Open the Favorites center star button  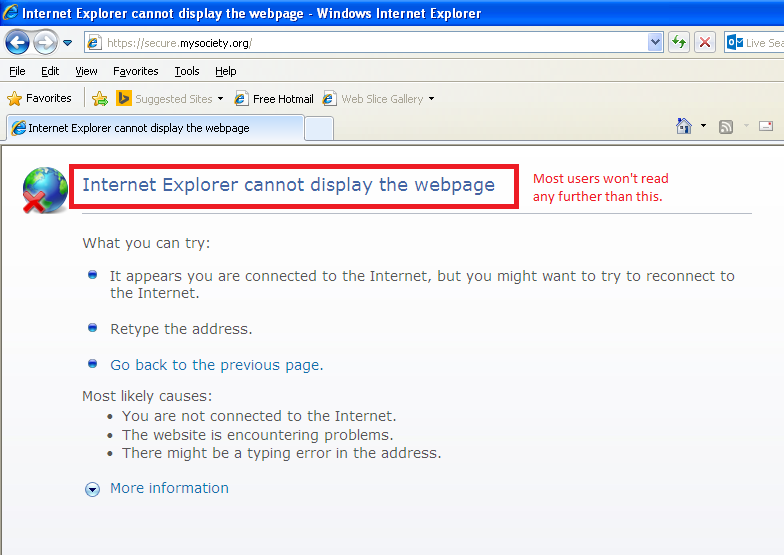[40, 98]
